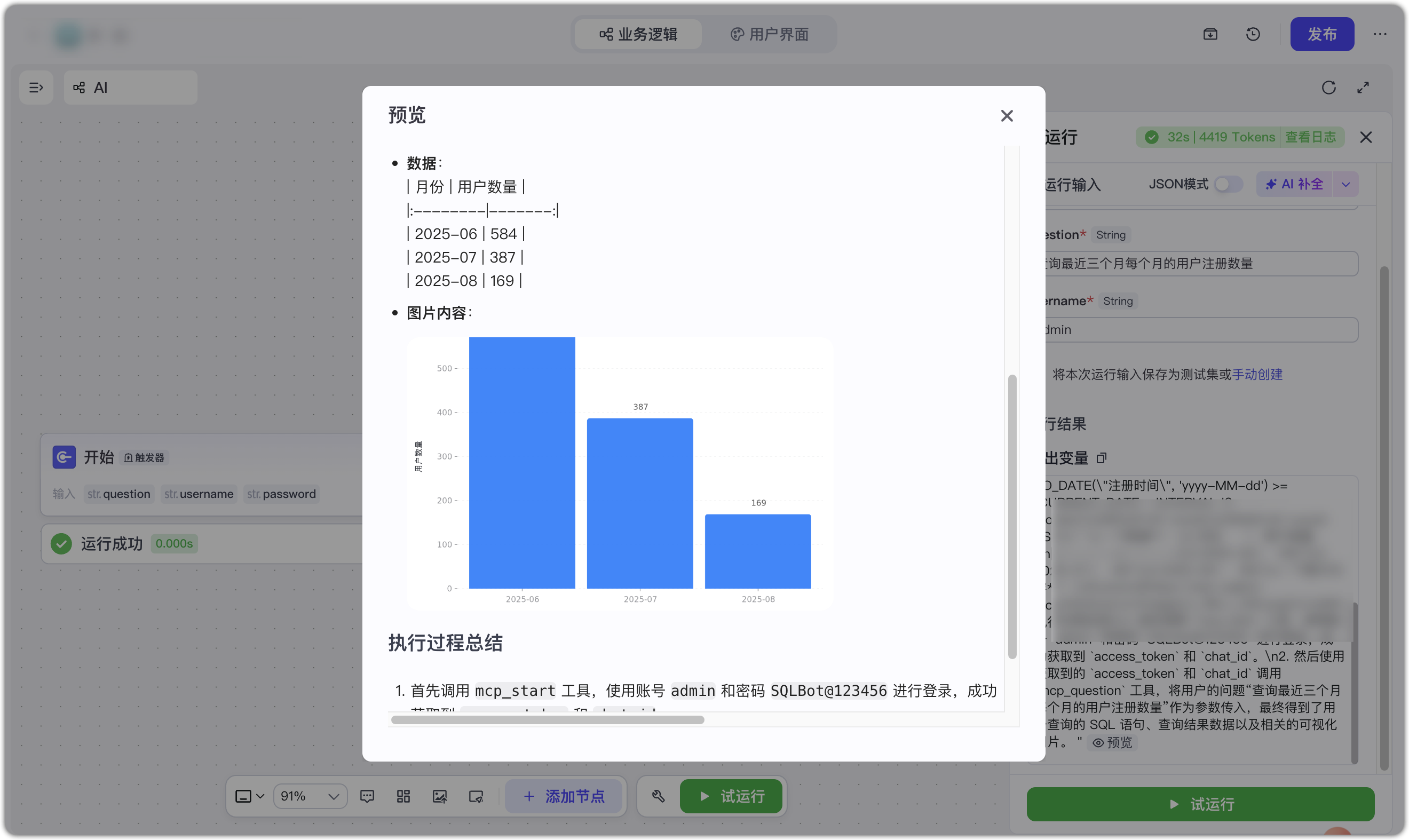Select the 业务逻辑 tab
The image size is (1409, 840).
pos(637,34)
